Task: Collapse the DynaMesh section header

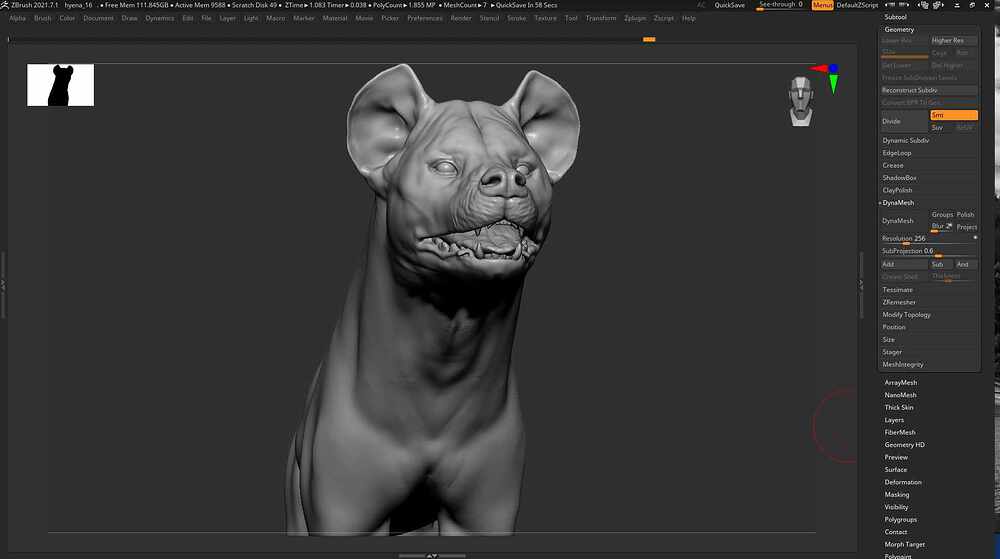Action: (x=898, y=203)
